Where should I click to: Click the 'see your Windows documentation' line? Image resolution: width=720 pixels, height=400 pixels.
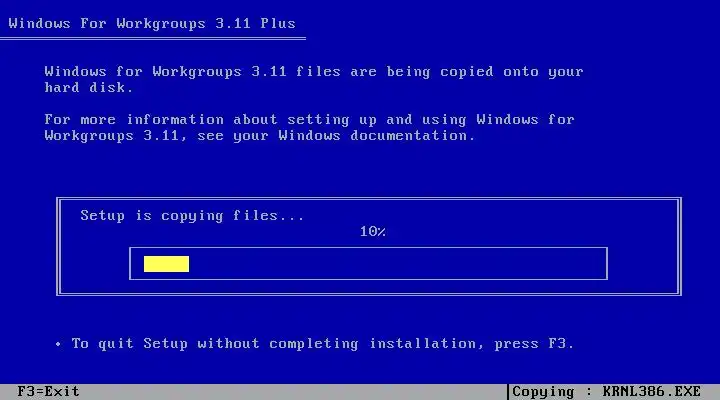[259, 136]
